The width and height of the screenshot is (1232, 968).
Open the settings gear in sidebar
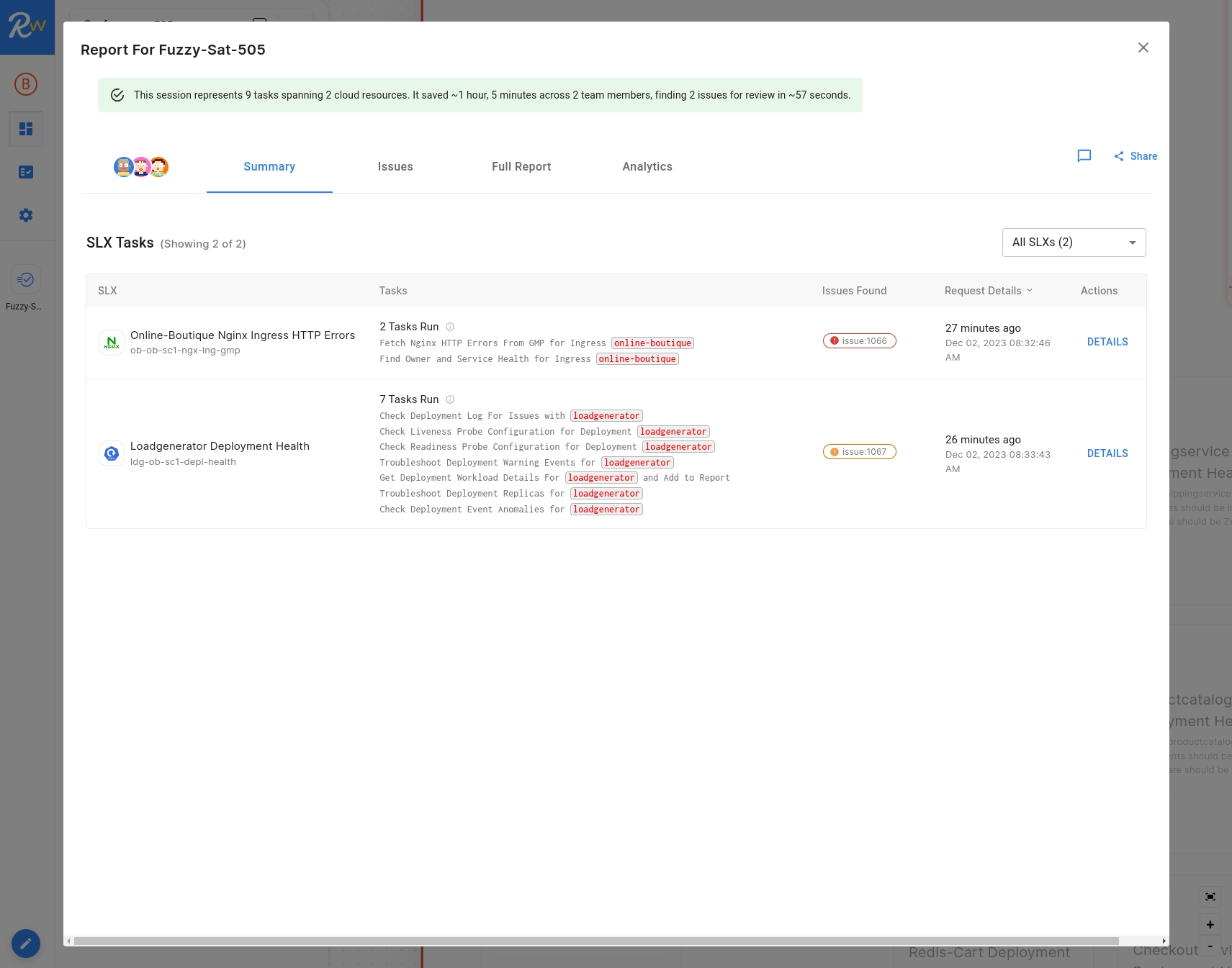tap(26, 215)
